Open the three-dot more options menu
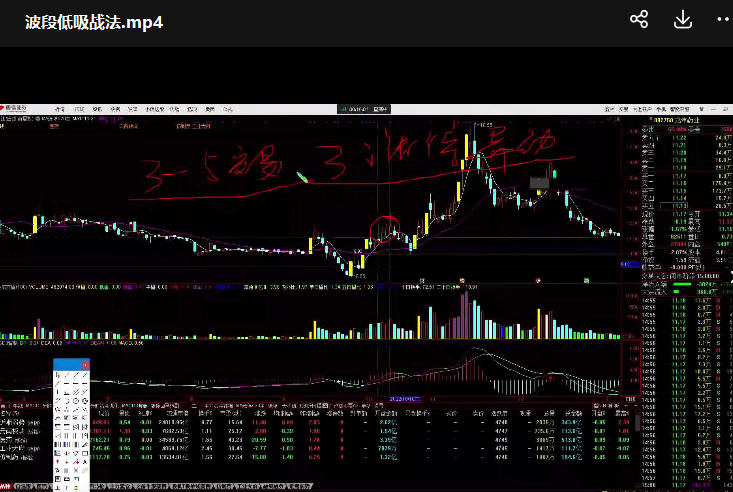The image size is (733, 492). [724, 20]
